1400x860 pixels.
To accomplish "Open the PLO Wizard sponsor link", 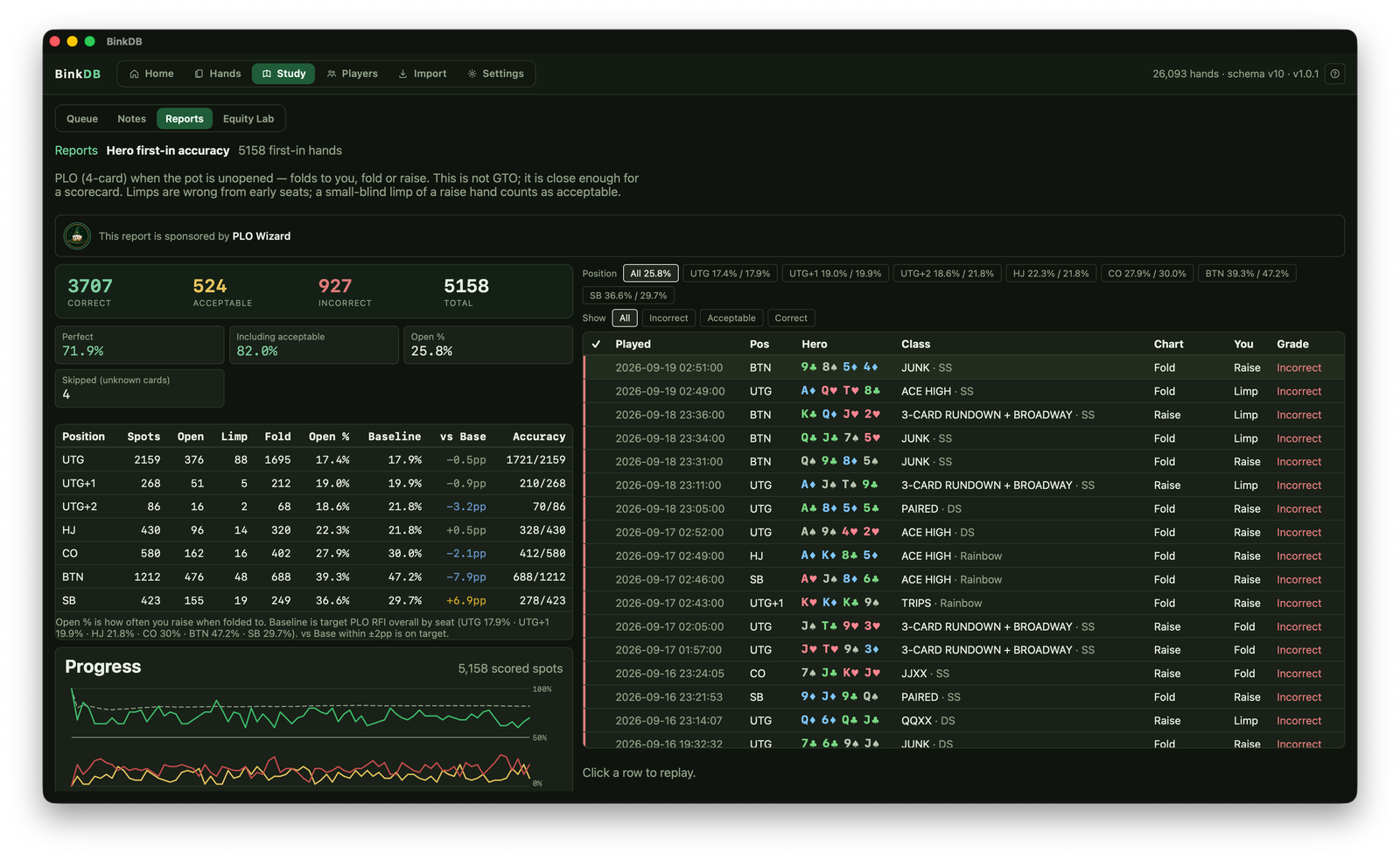I will 262,236.
